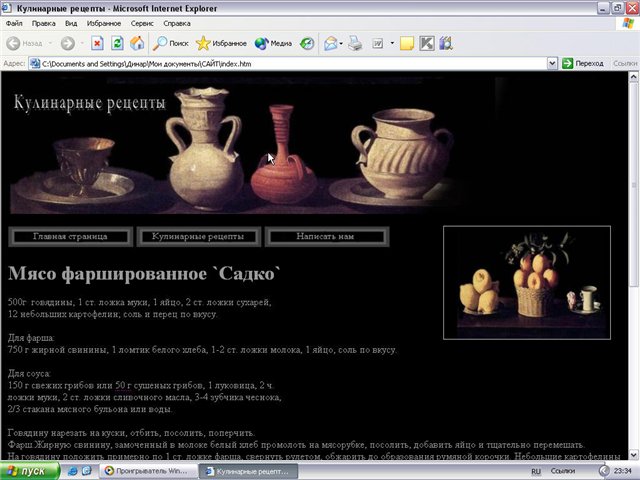Open the Windows Пуск start button
This screenshot has height=480, width=640.
(28, 470)
